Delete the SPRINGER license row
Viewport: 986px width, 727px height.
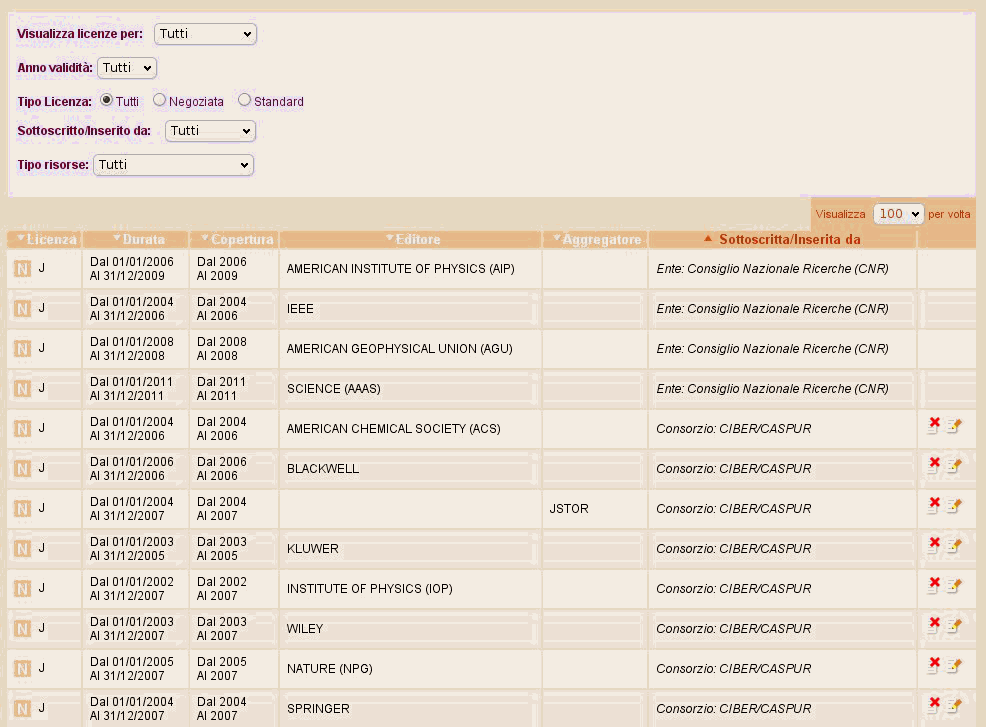[x=934, y=706]
